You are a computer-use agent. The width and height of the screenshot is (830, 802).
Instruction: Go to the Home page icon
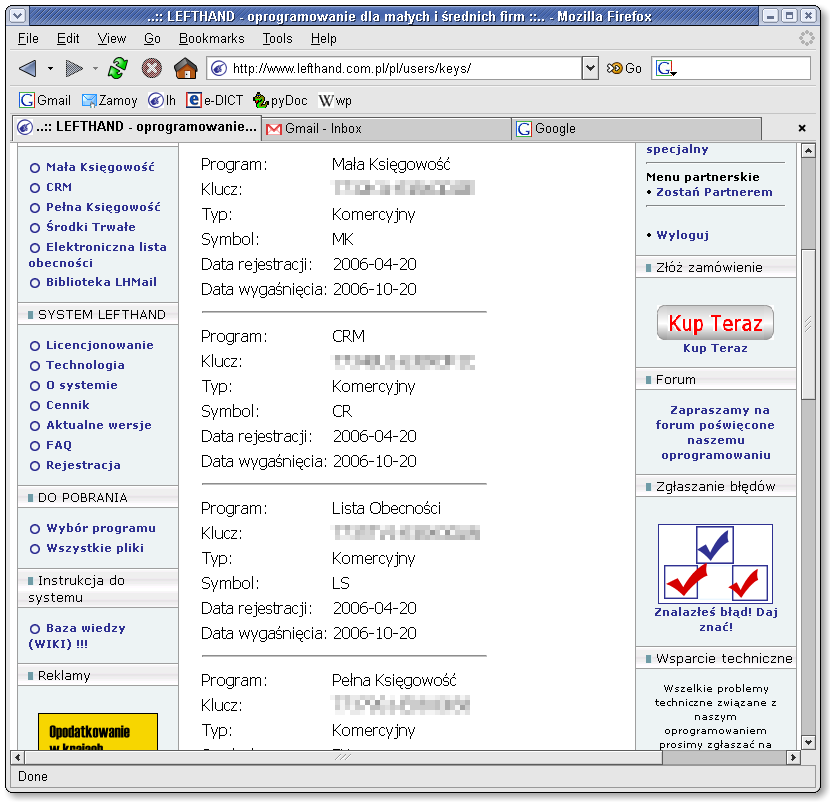pos(185,69)
